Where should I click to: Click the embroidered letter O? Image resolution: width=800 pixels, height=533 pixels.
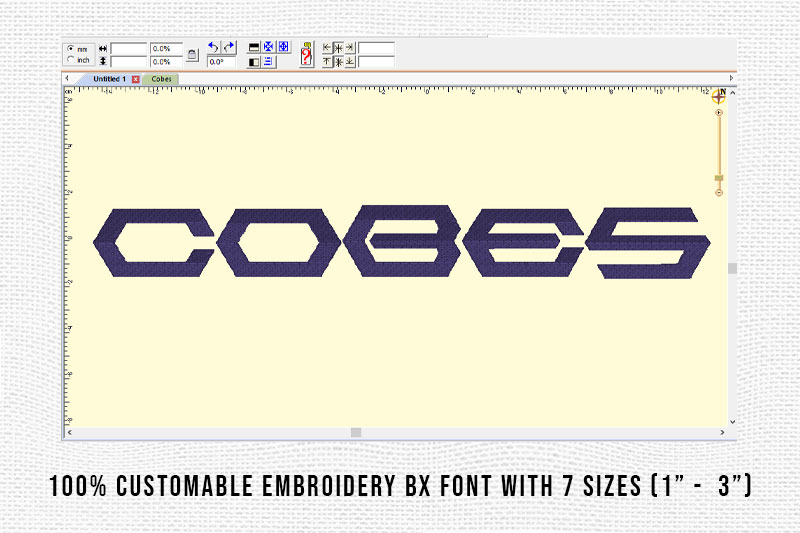279,243
